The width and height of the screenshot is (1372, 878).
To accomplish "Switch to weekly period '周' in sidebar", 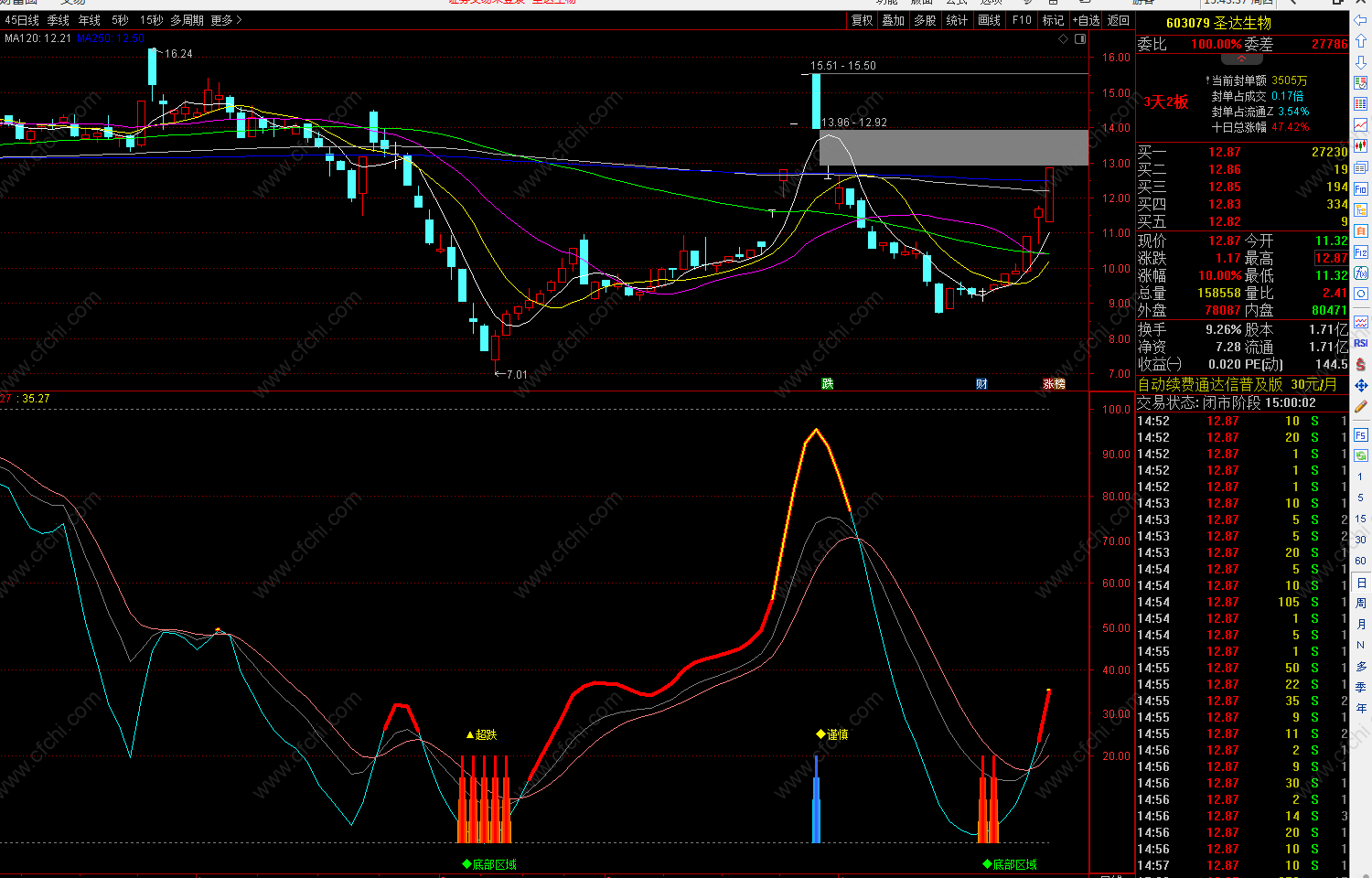I will (1361, 604).
